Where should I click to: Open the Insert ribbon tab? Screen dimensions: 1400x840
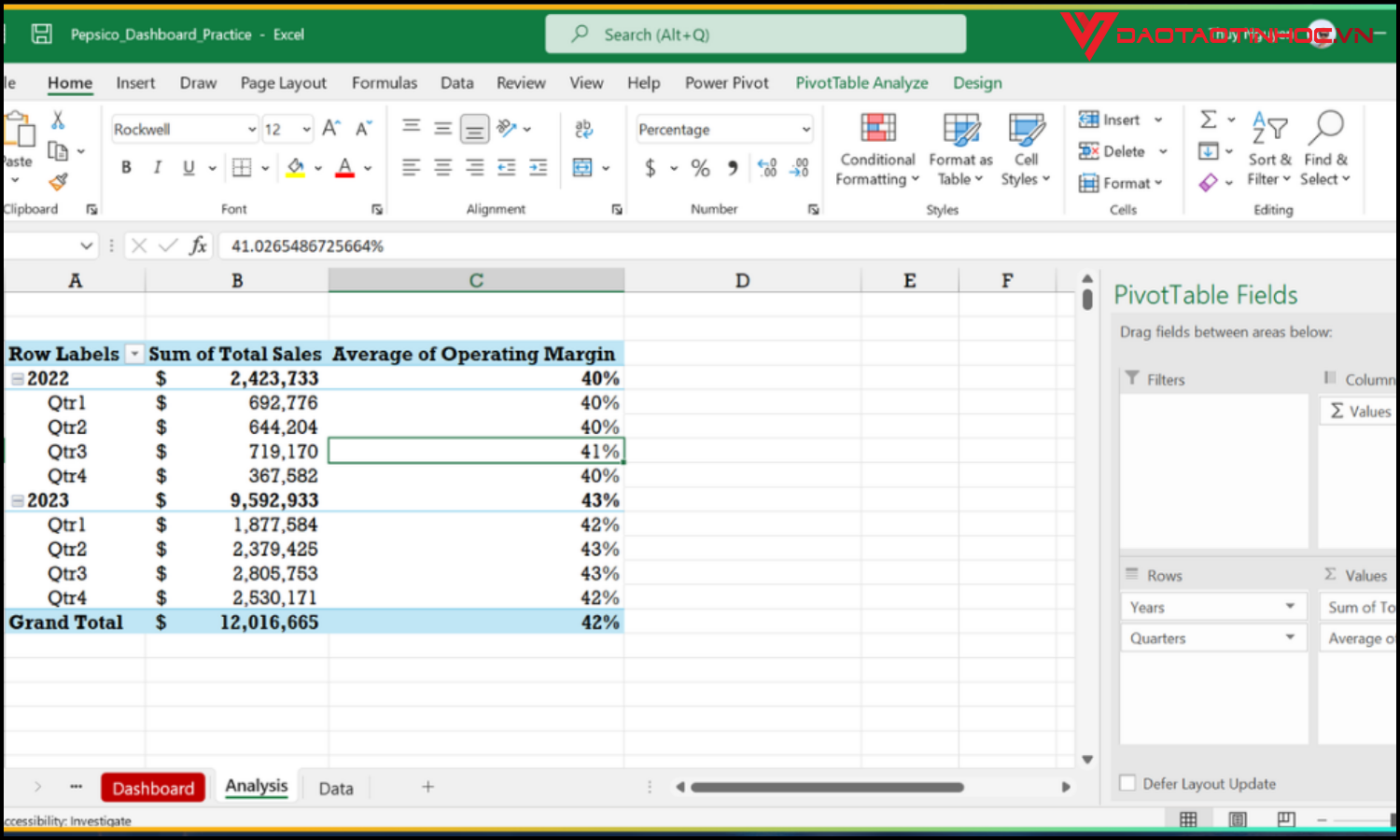(135, 83)
